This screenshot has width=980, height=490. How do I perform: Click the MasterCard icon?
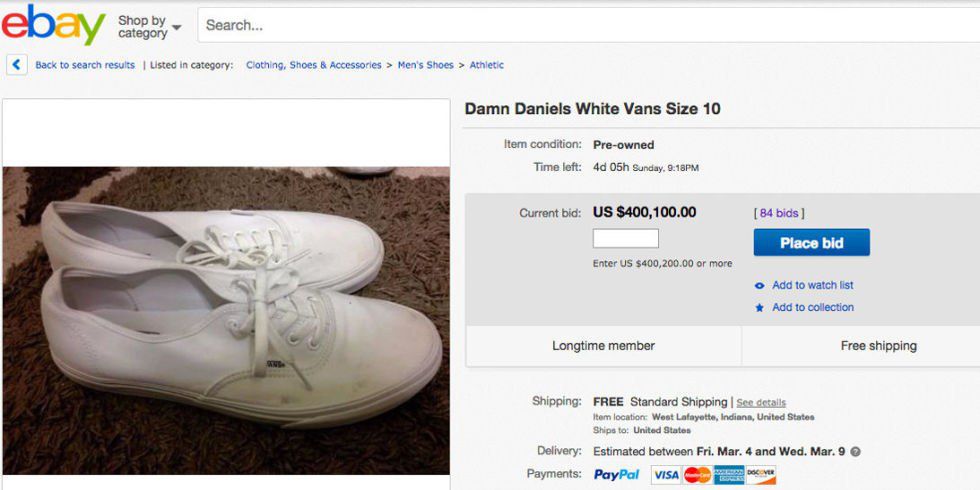pyautogui.click(x=697, y=475)
